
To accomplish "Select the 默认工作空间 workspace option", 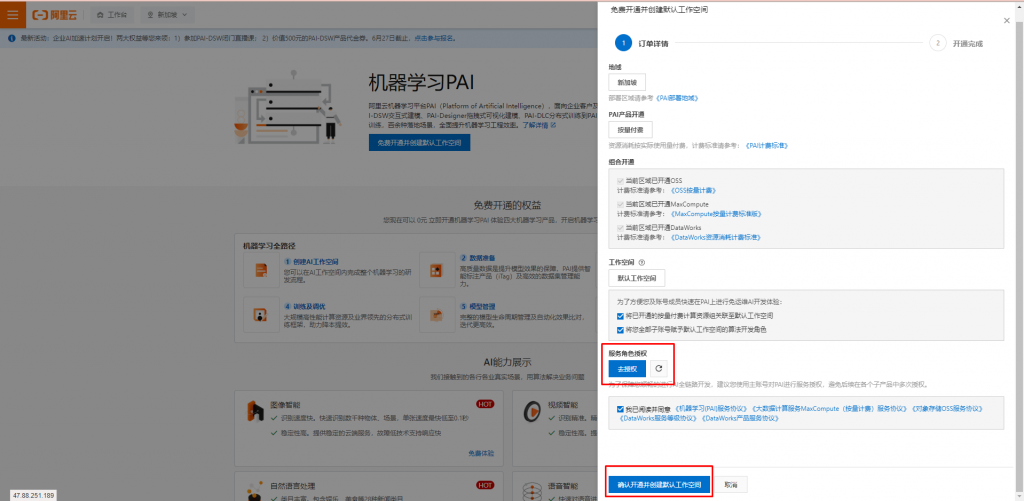I will [x=637, y=278].
